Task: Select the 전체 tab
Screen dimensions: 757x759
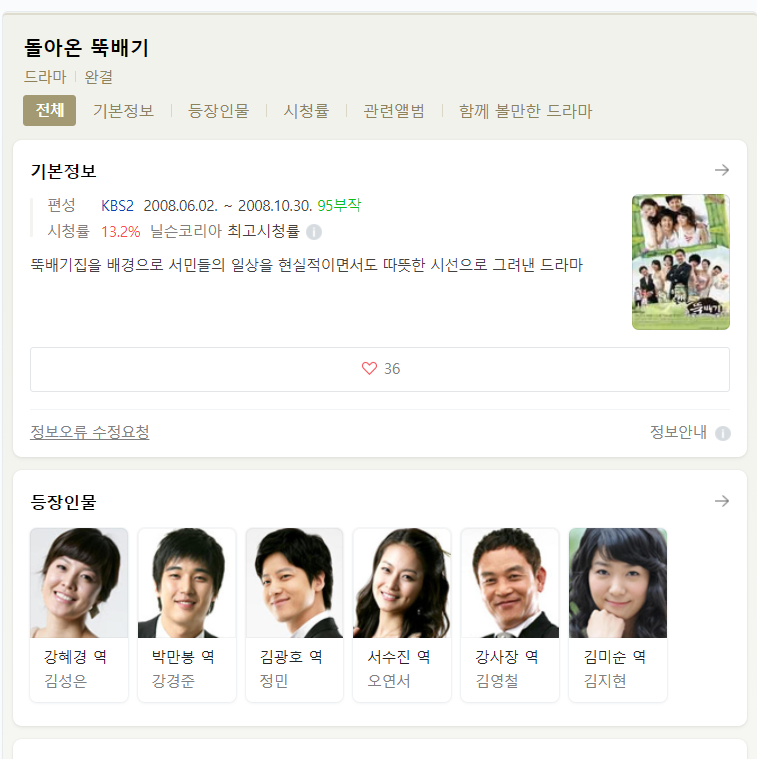Action: (x=49, y=110)
